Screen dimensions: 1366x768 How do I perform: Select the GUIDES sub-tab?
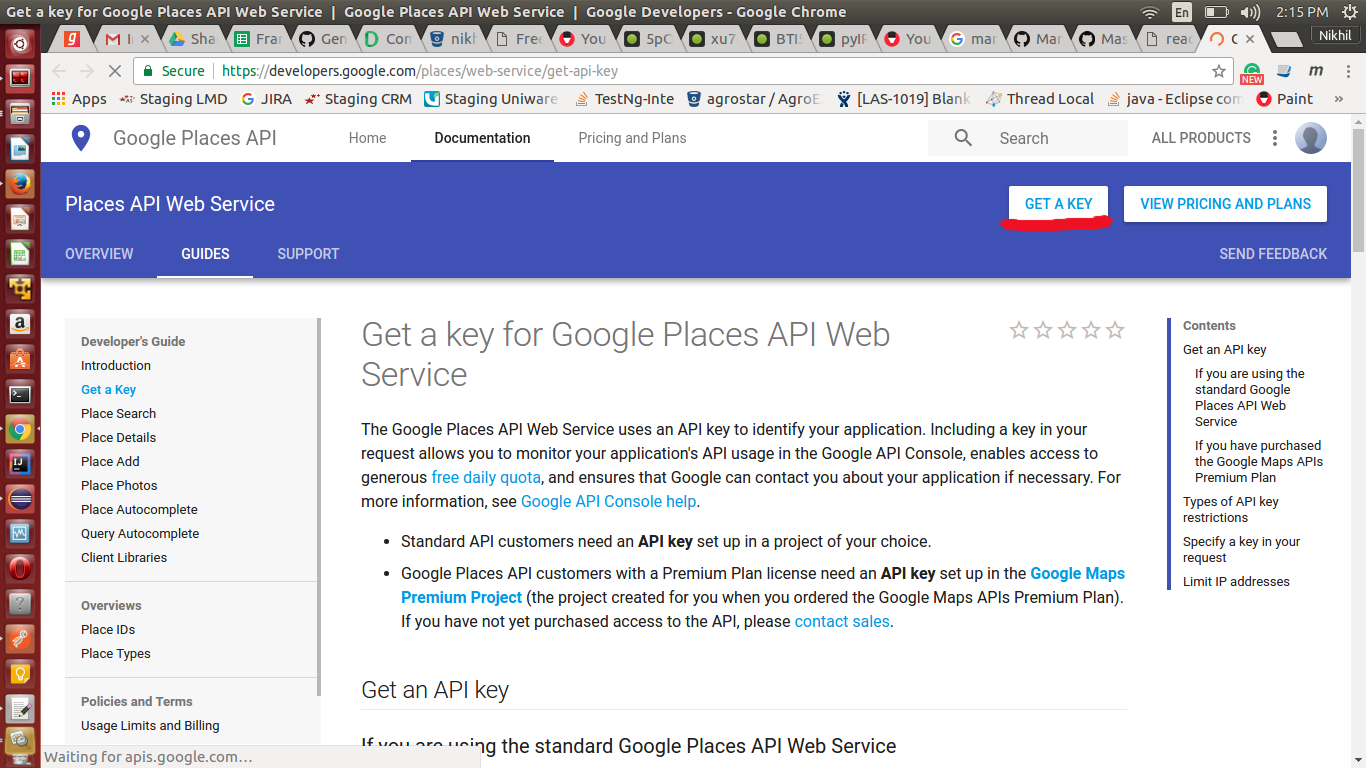click(x=205, y=254)
